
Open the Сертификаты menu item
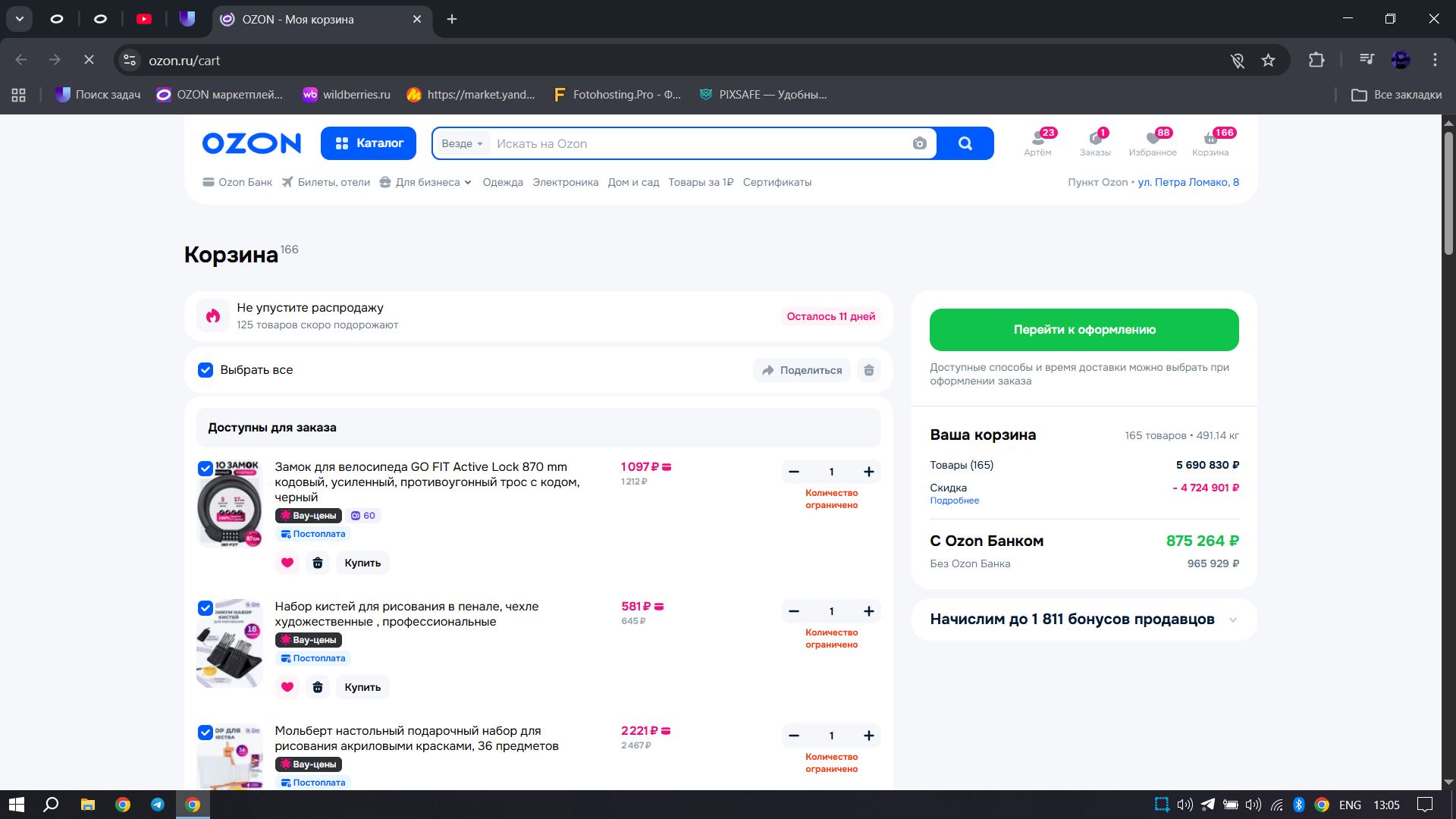coord(777,182)
